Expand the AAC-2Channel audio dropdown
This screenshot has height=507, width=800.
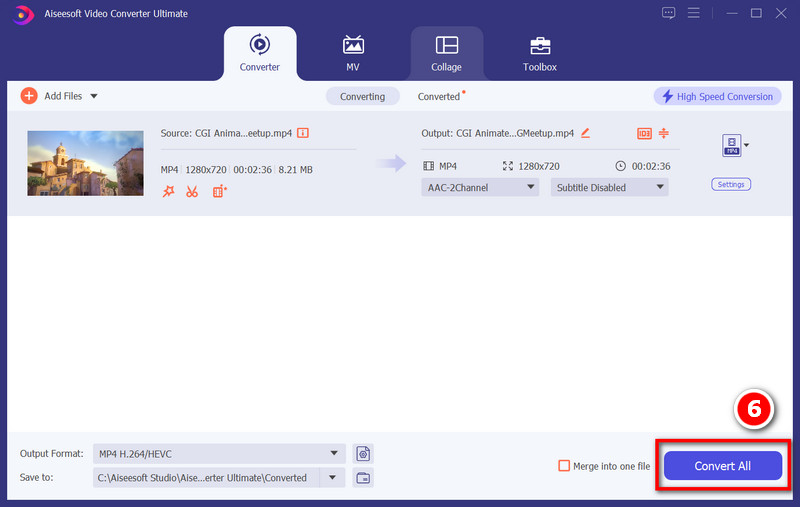(480, 187)
